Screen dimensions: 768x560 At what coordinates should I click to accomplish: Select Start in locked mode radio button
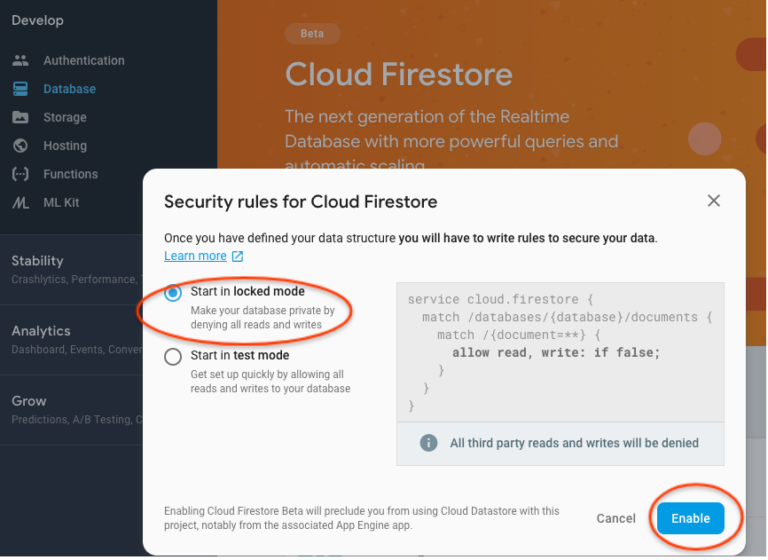point(173,293)
